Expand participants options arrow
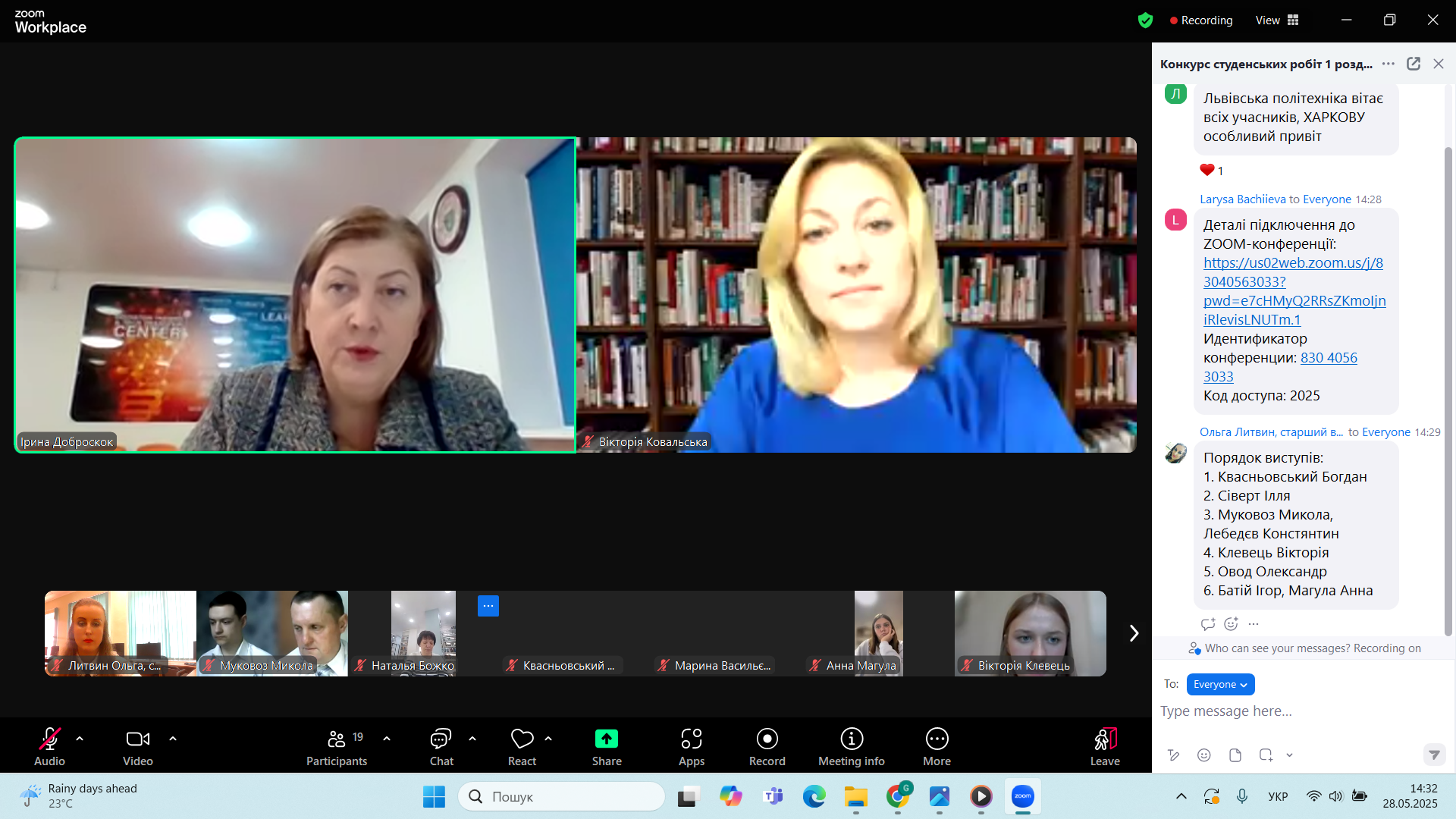Screen dimensions: 1456x819 [387, 739]
